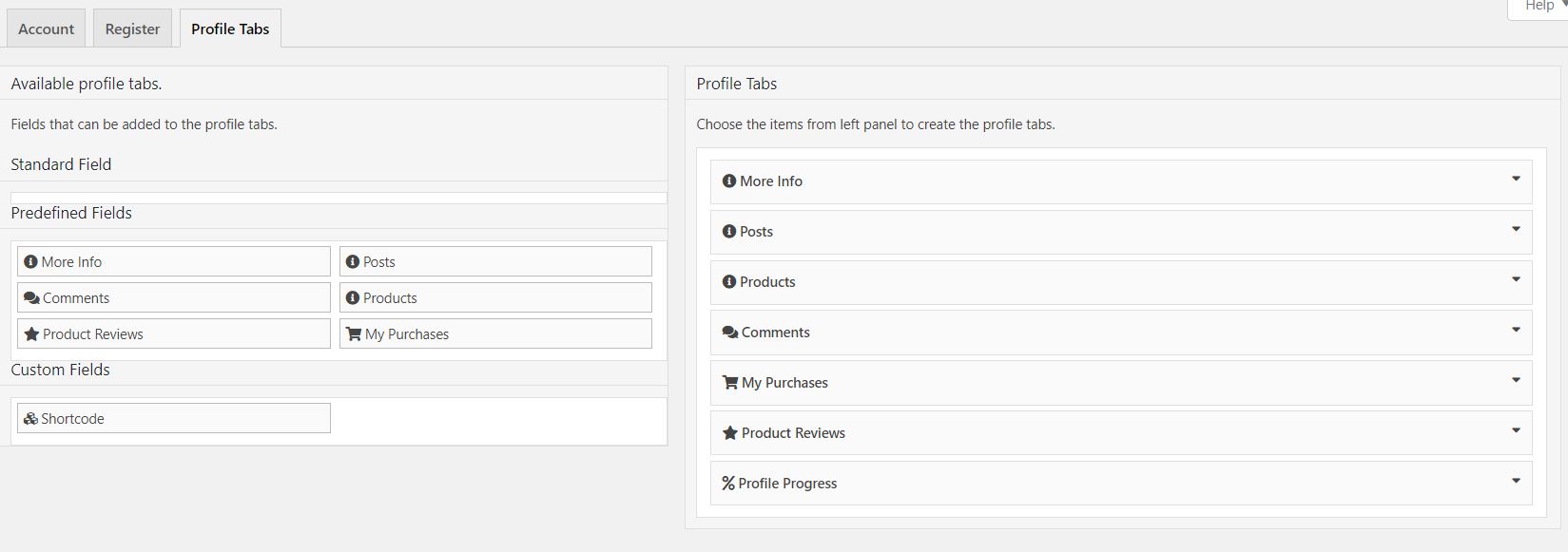Image resolution: width=1568 pixels, height=552 pixels.
Task: Click info icon in Products profile tab row
Action: pos(729,281)
